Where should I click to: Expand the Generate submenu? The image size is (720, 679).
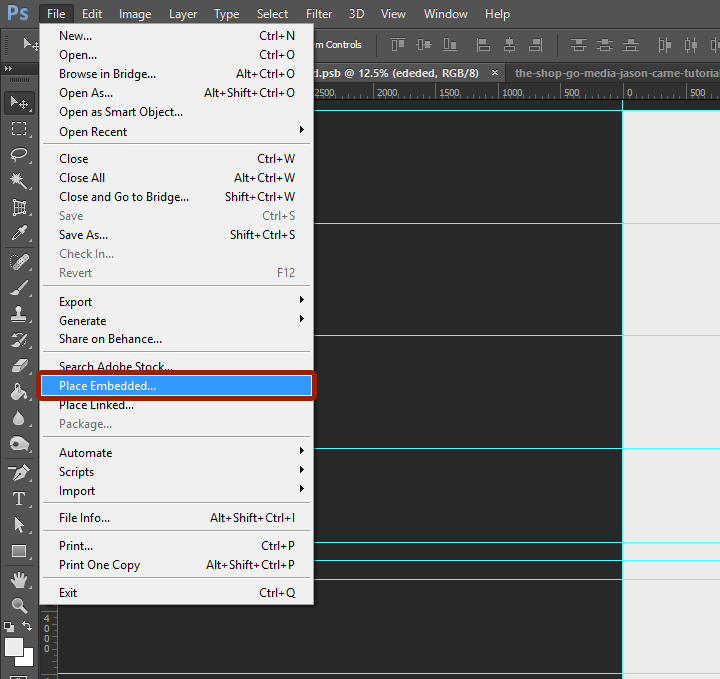(x=176, y=320)
